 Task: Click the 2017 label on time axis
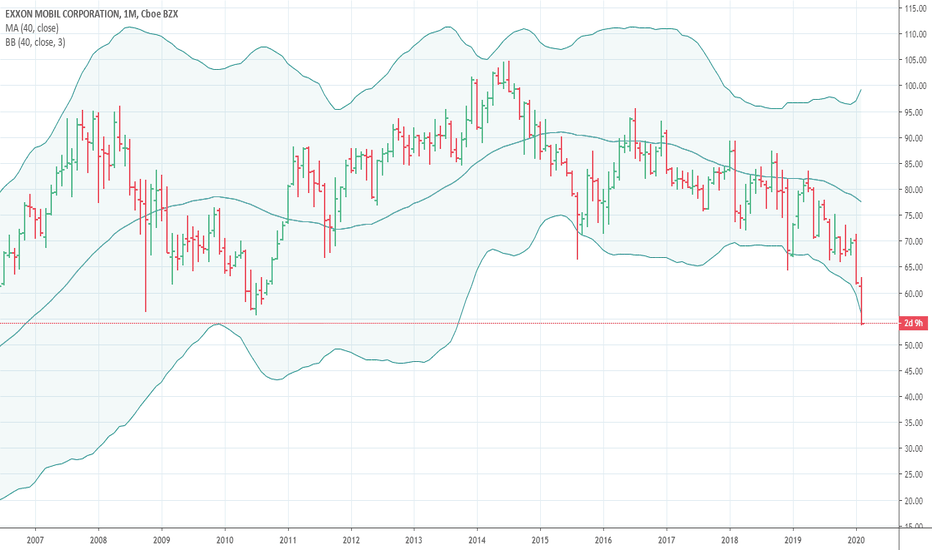(666, 540)
